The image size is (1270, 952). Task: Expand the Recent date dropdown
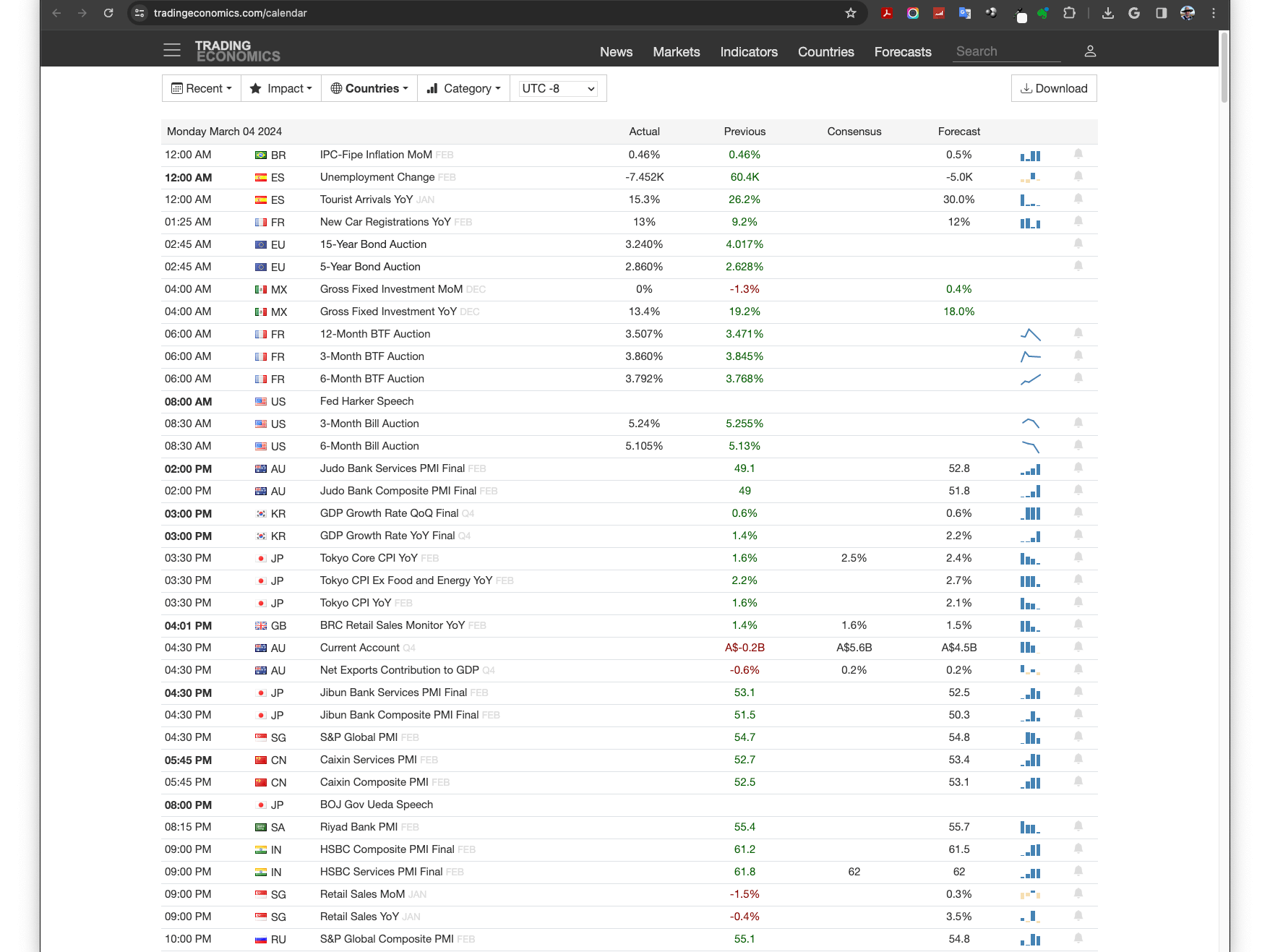pyautogui.click(x=201, y=88)
